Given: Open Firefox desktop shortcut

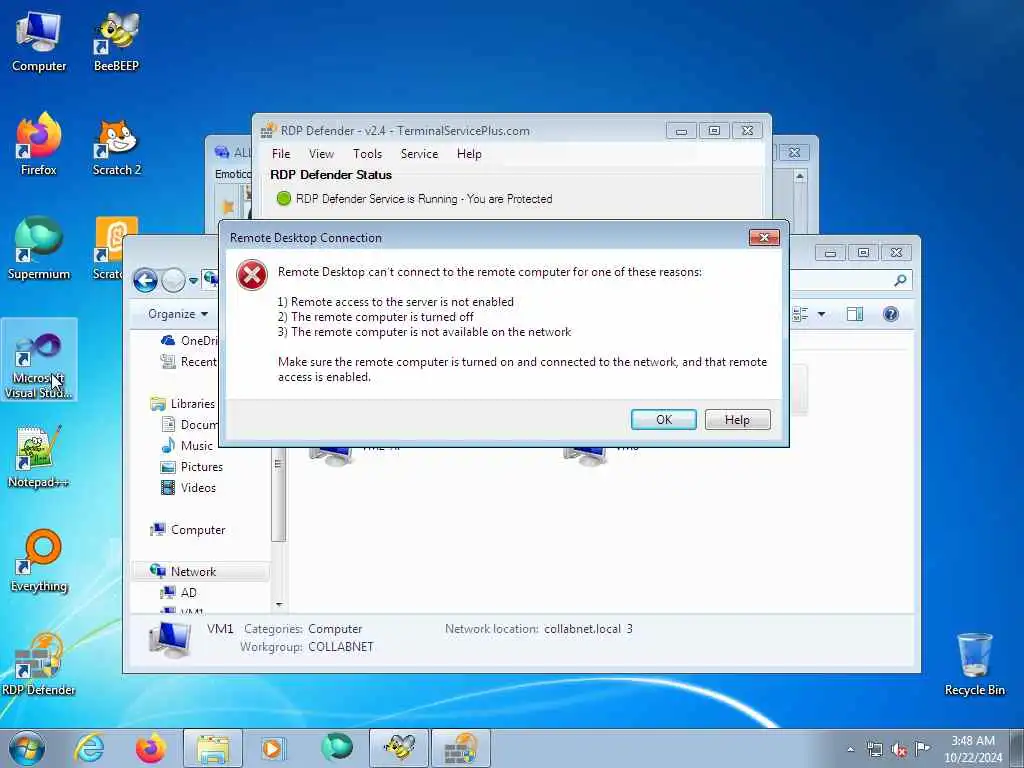Looking at the screenshot, I should (x=39, y=145).
